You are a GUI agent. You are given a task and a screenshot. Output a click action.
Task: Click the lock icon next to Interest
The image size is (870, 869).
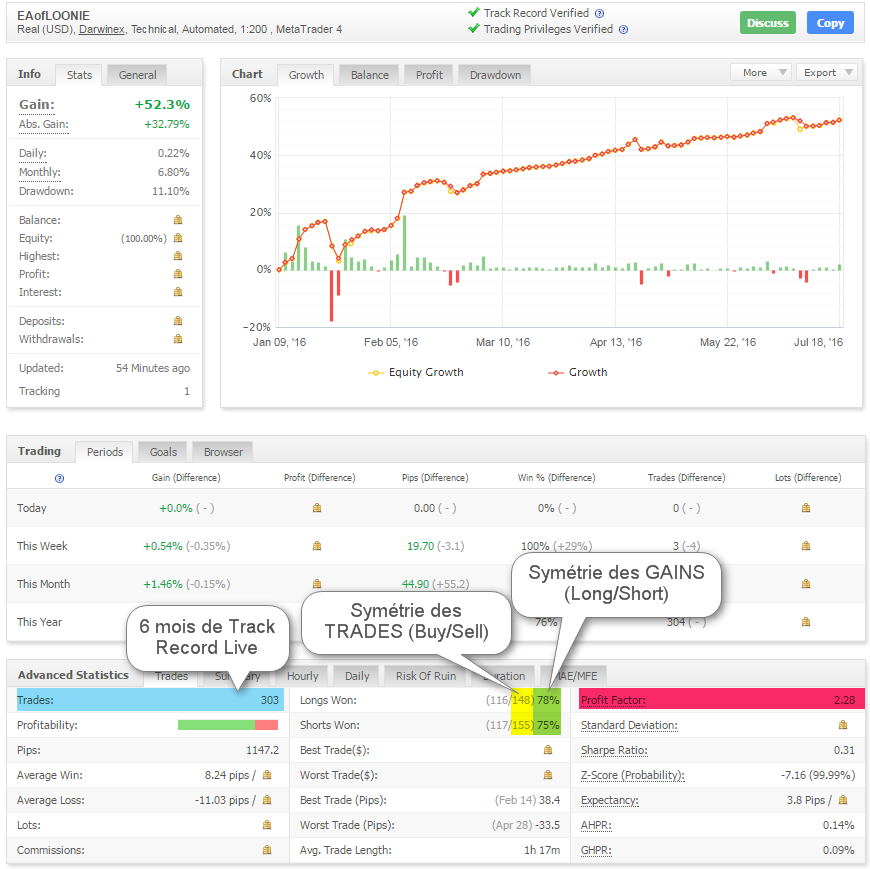(x=178, y=291)
